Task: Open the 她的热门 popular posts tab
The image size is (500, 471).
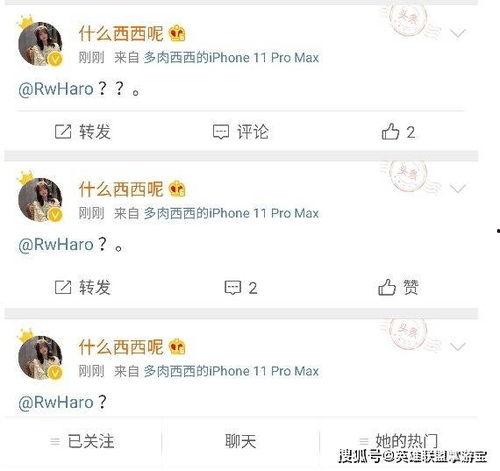Action: (399, 441)
